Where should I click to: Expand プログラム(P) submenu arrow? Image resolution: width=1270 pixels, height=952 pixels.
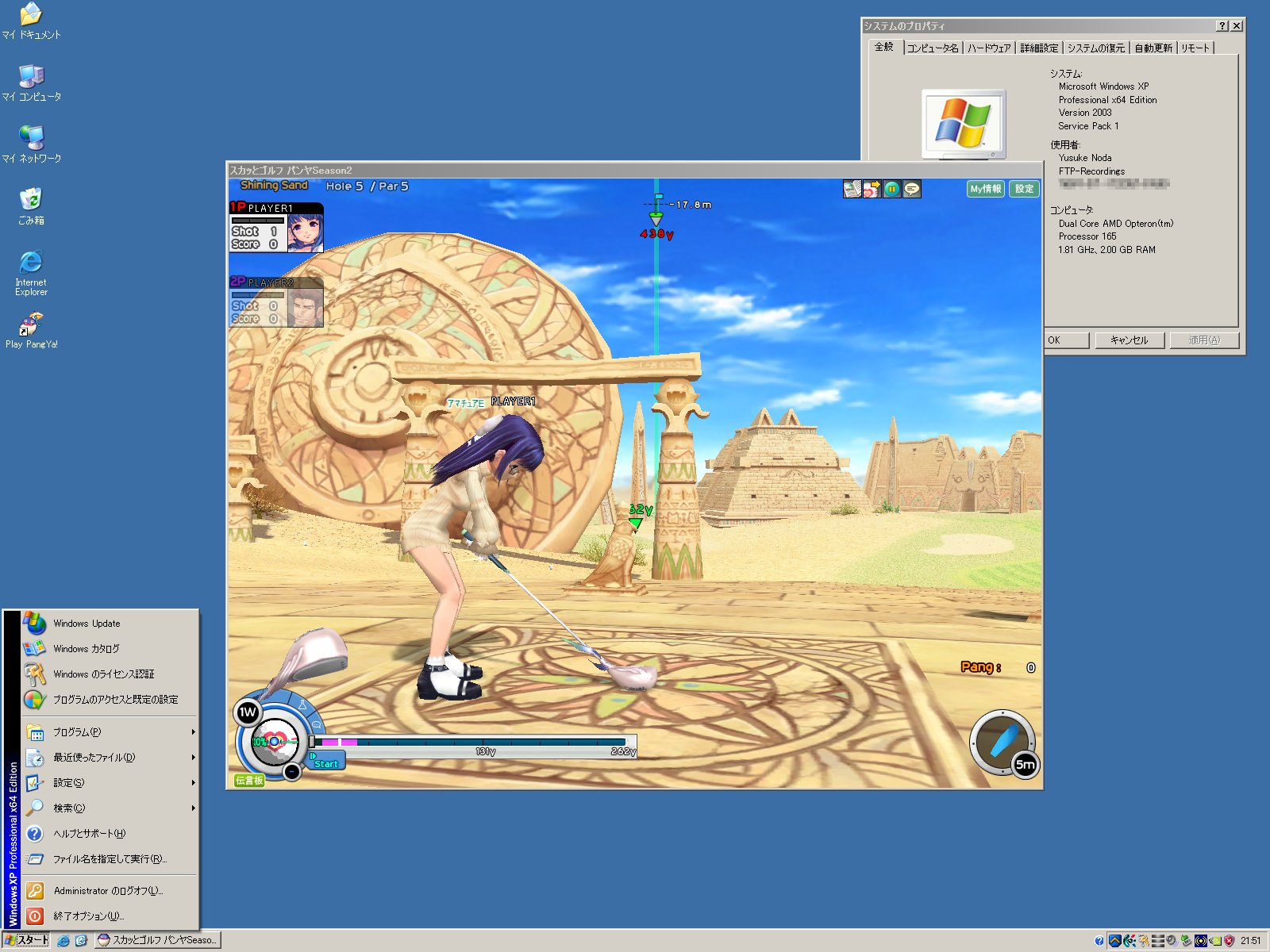coord(193,732)
